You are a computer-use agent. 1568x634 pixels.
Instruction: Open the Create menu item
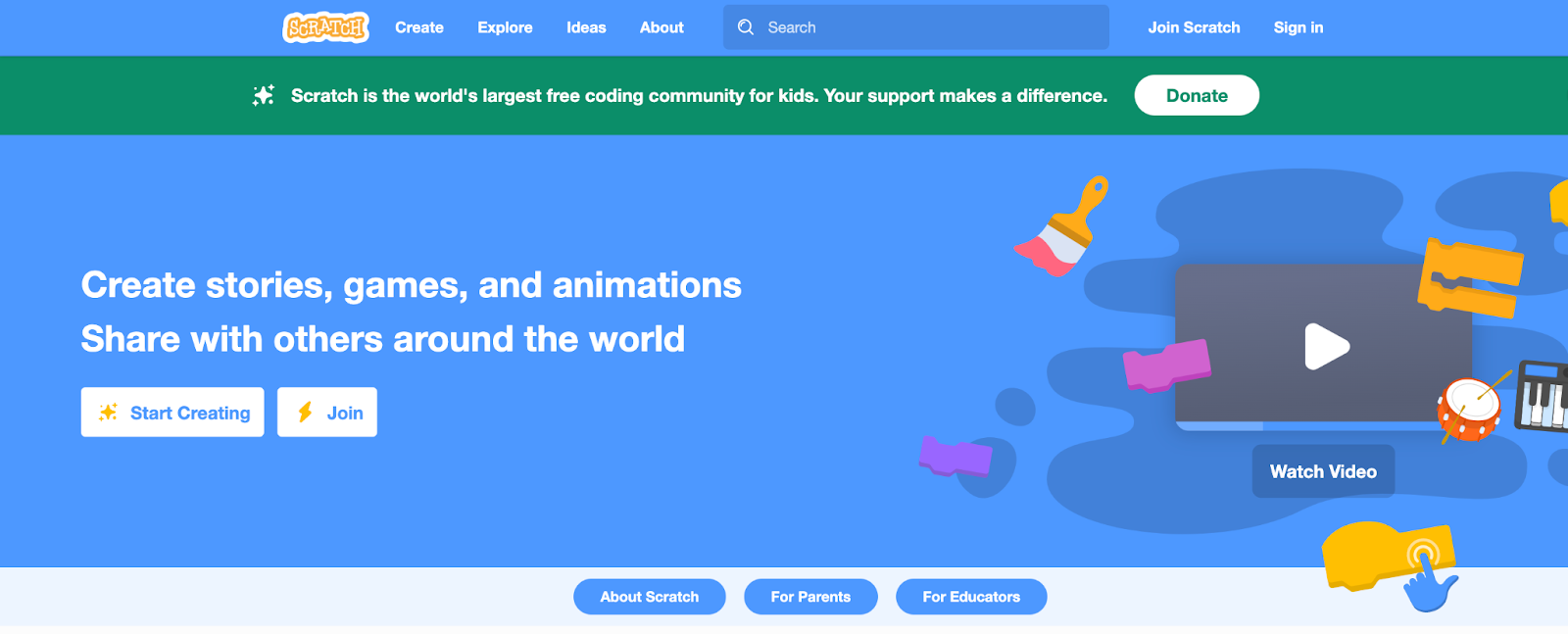coord(419,27)
